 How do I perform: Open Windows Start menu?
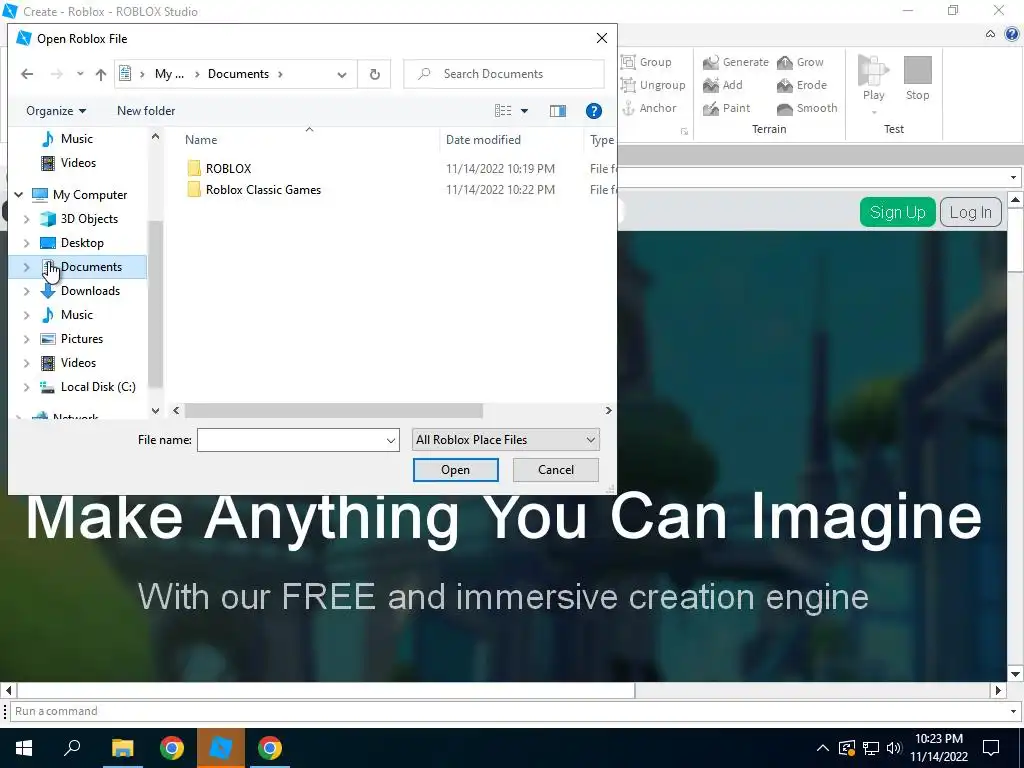click(24, 748)
